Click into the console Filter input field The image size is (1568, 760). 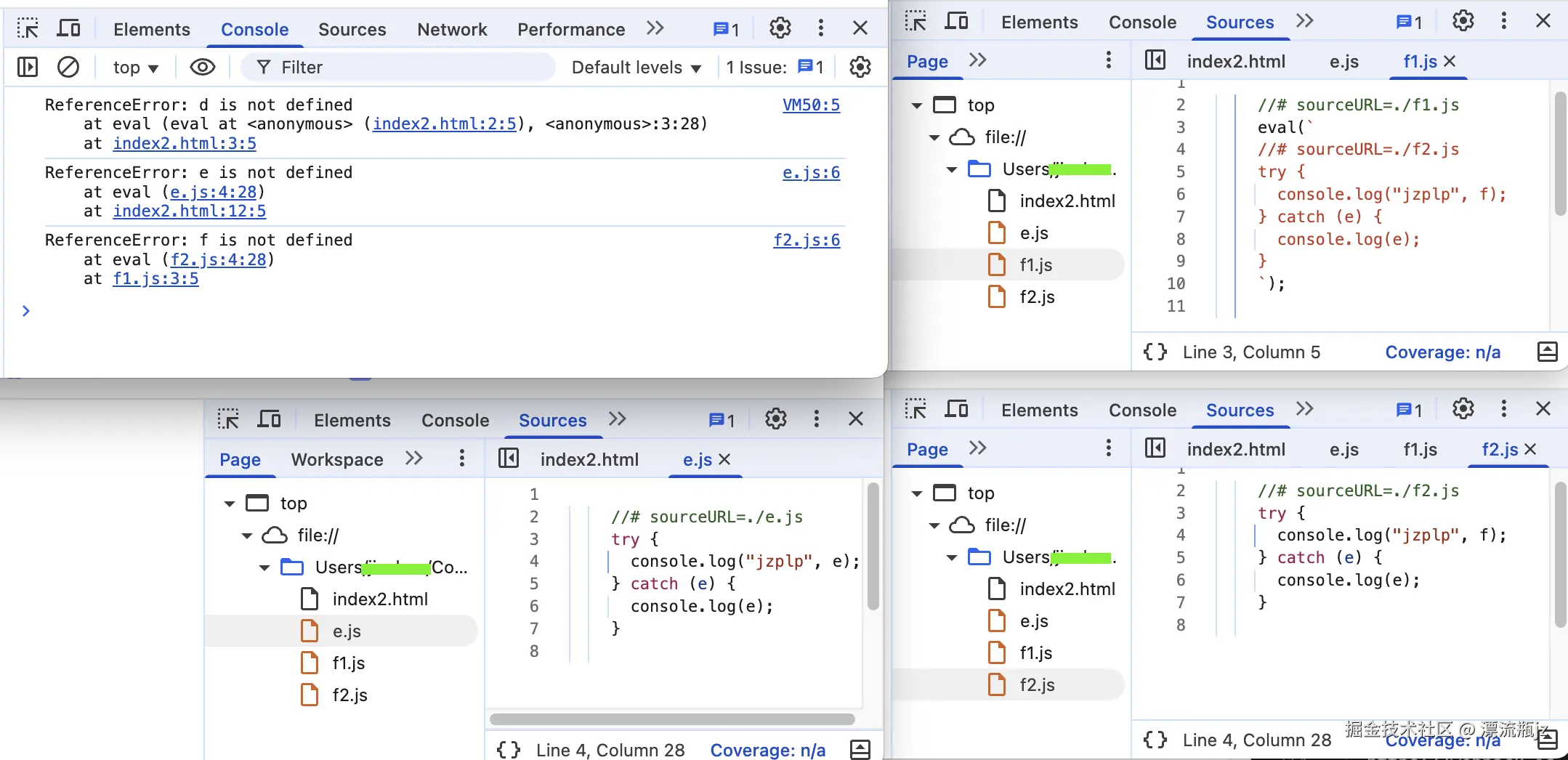point(400,67)
